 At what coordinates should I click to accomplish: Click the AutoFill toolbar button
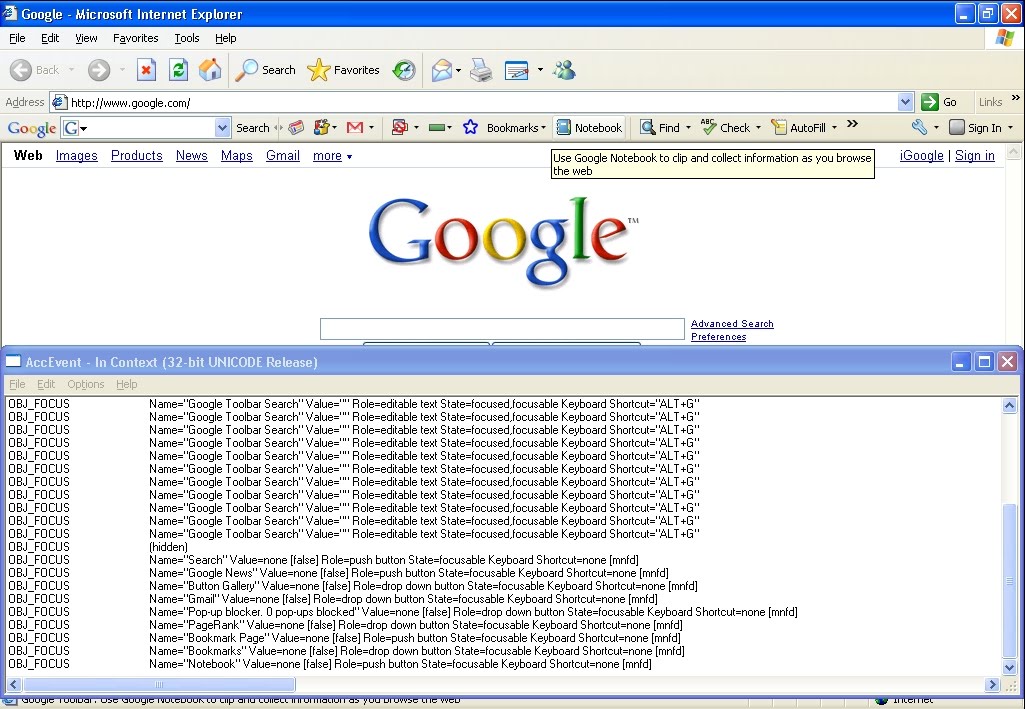coord(799,127)
